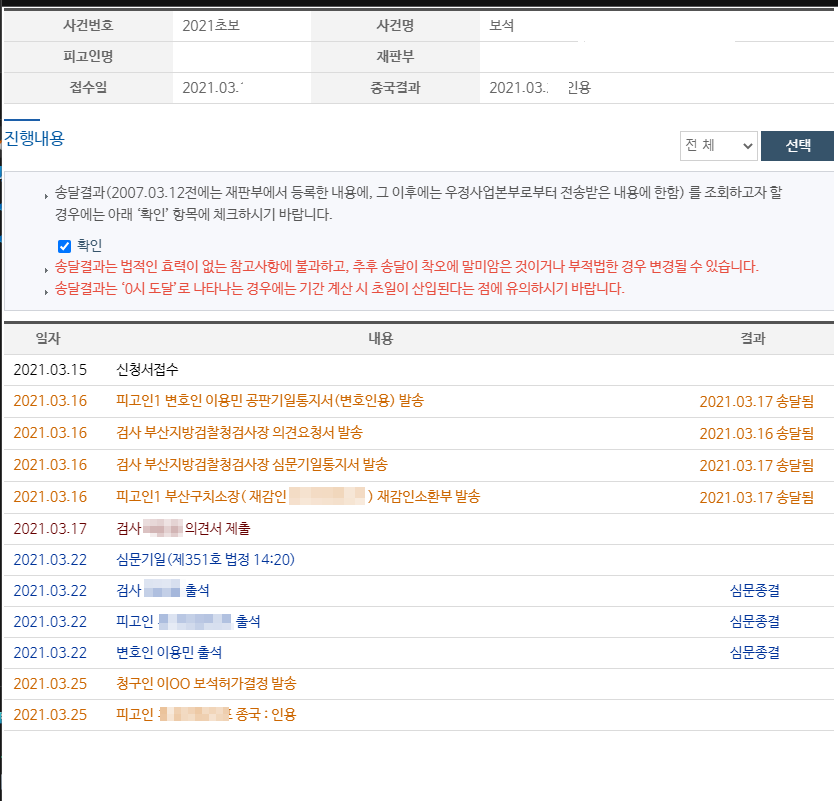Select 심문기일(제351호 법정 14:20) row
The height and width of the screenshot is (801, 838).
click(x=205, y=560)
